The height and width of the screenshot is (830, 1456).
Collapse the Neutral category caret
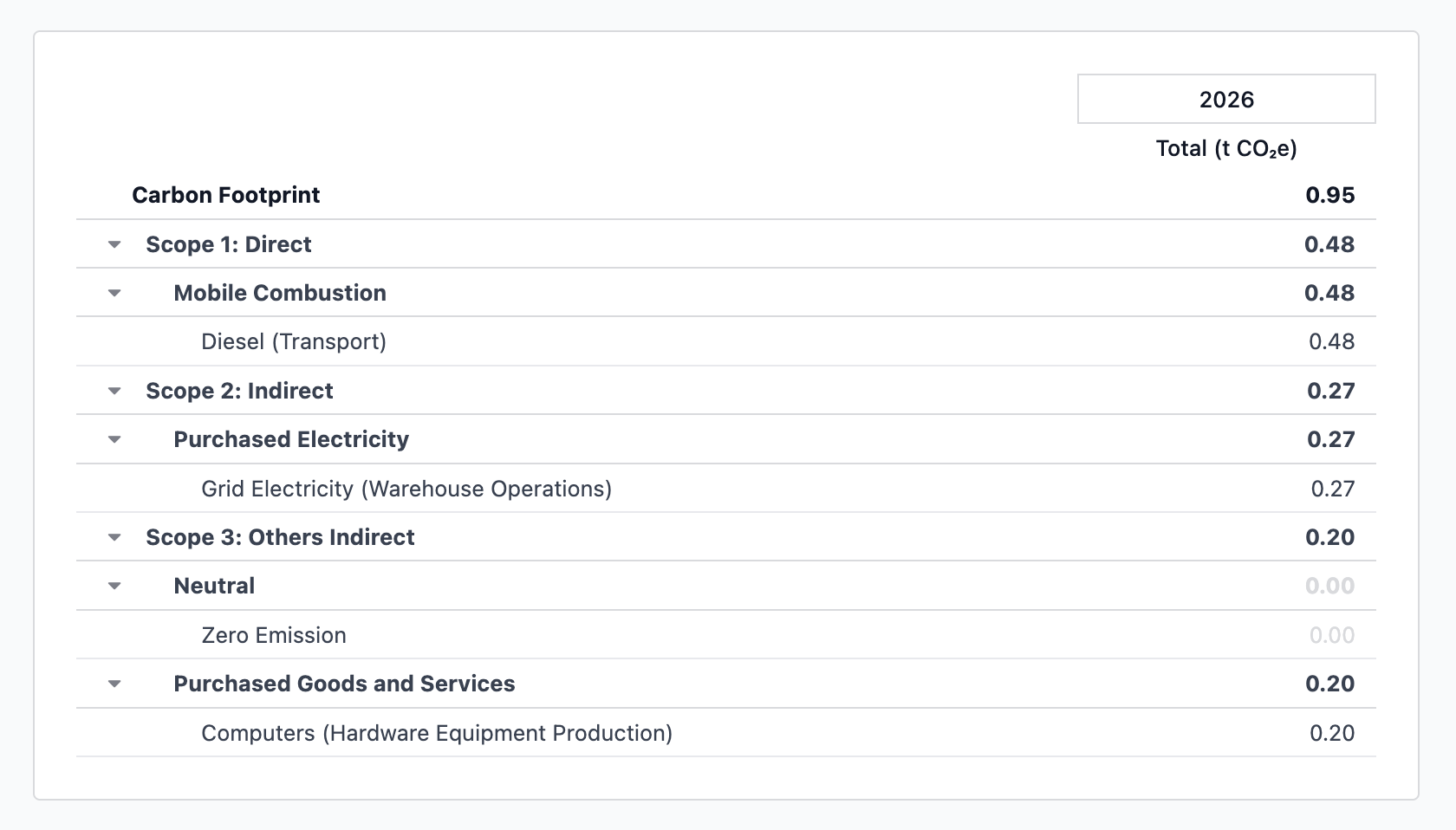coord(114,587)
